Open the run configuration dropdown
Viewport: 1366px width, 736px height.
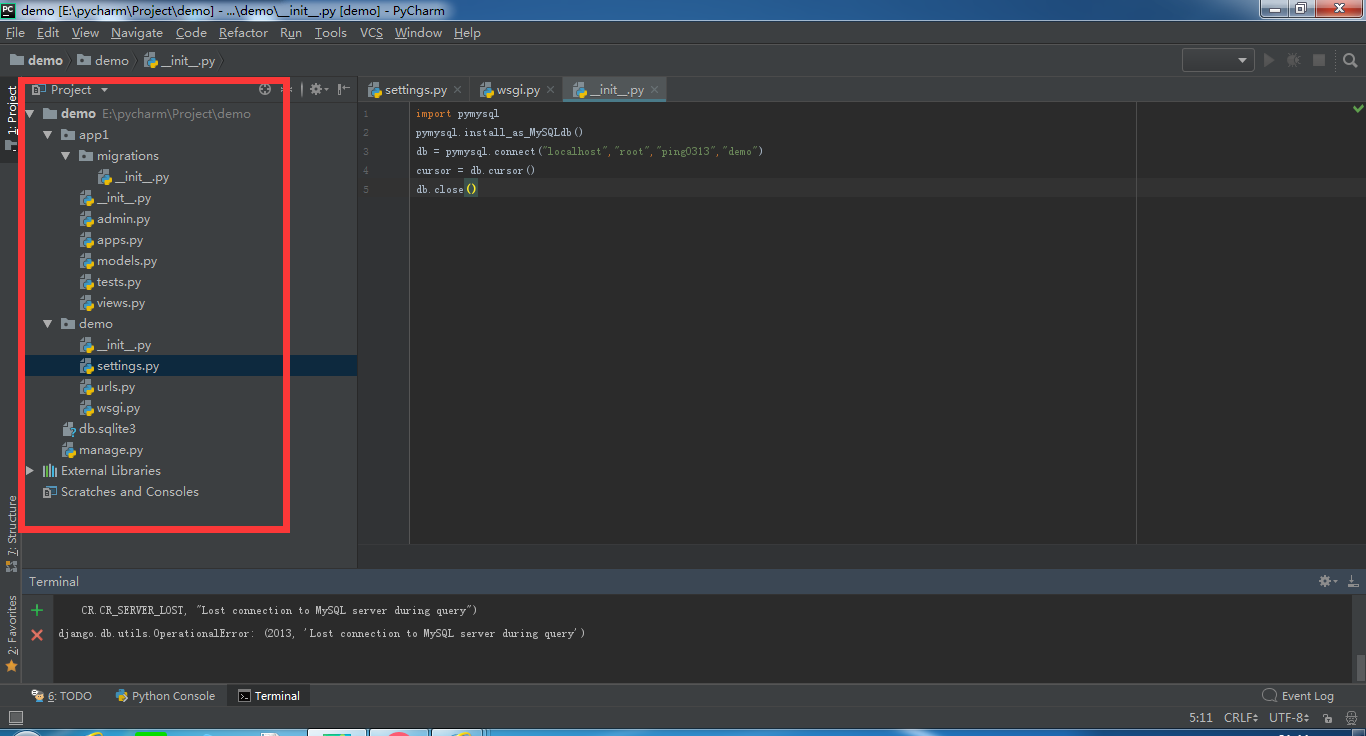click(x=1218, y=60)
